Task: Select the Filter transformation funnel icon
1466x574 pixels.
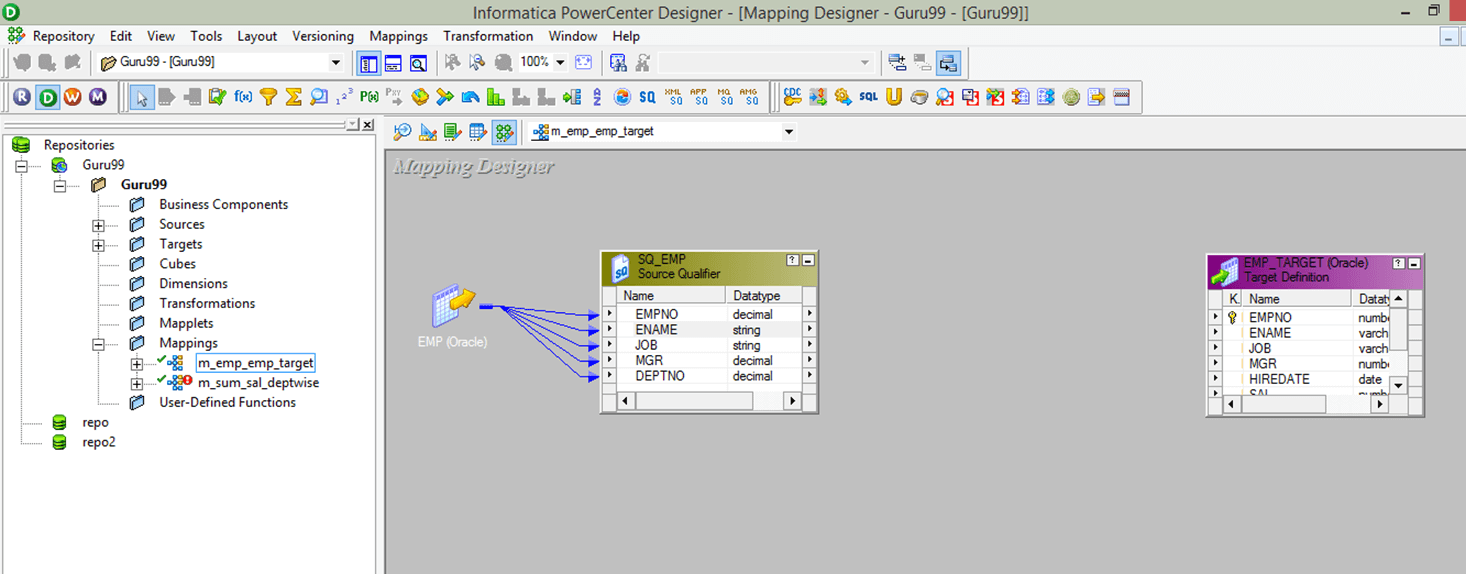Action: point(268,97)
